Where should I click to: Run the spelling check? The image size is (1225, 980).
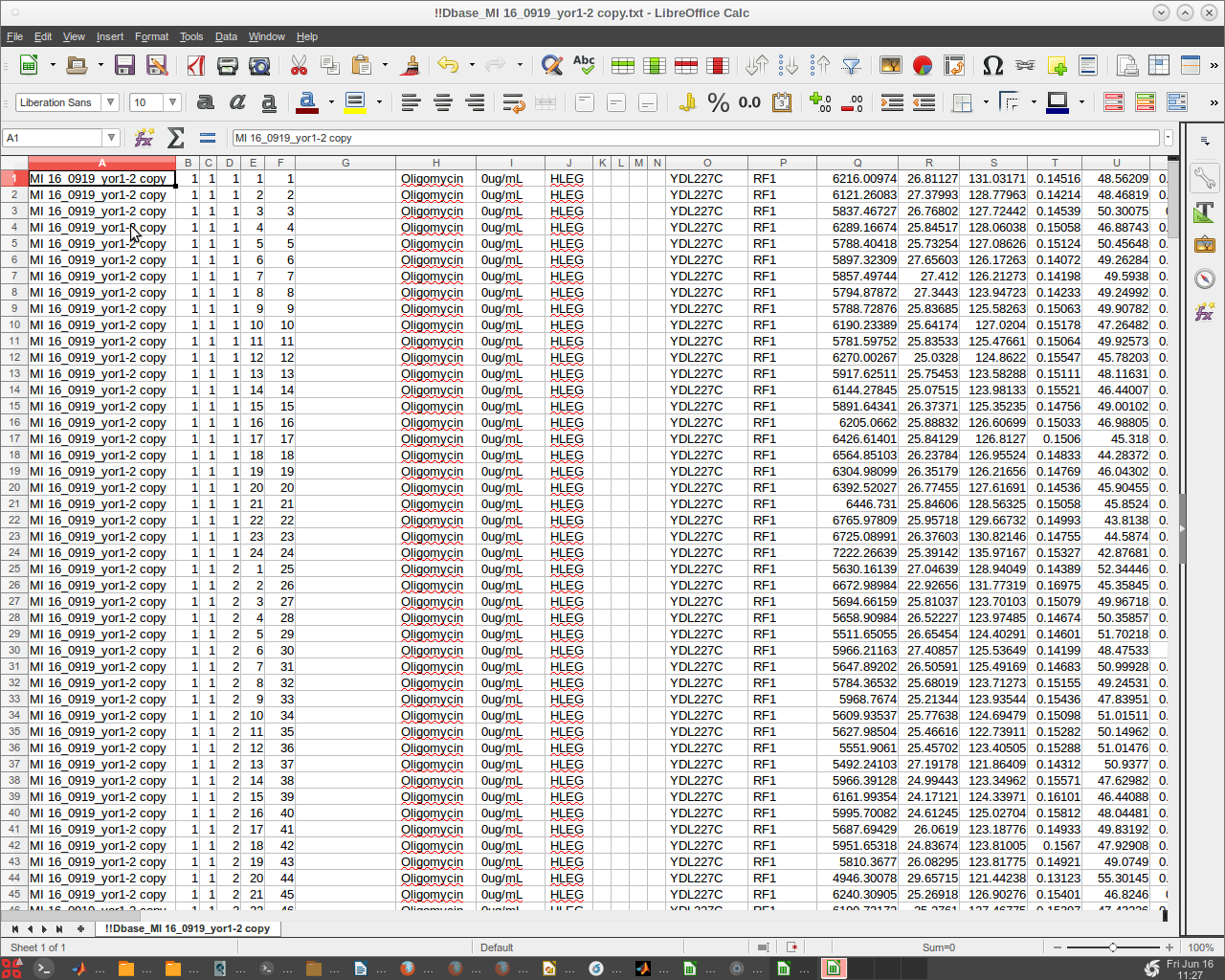click(585, 65)
